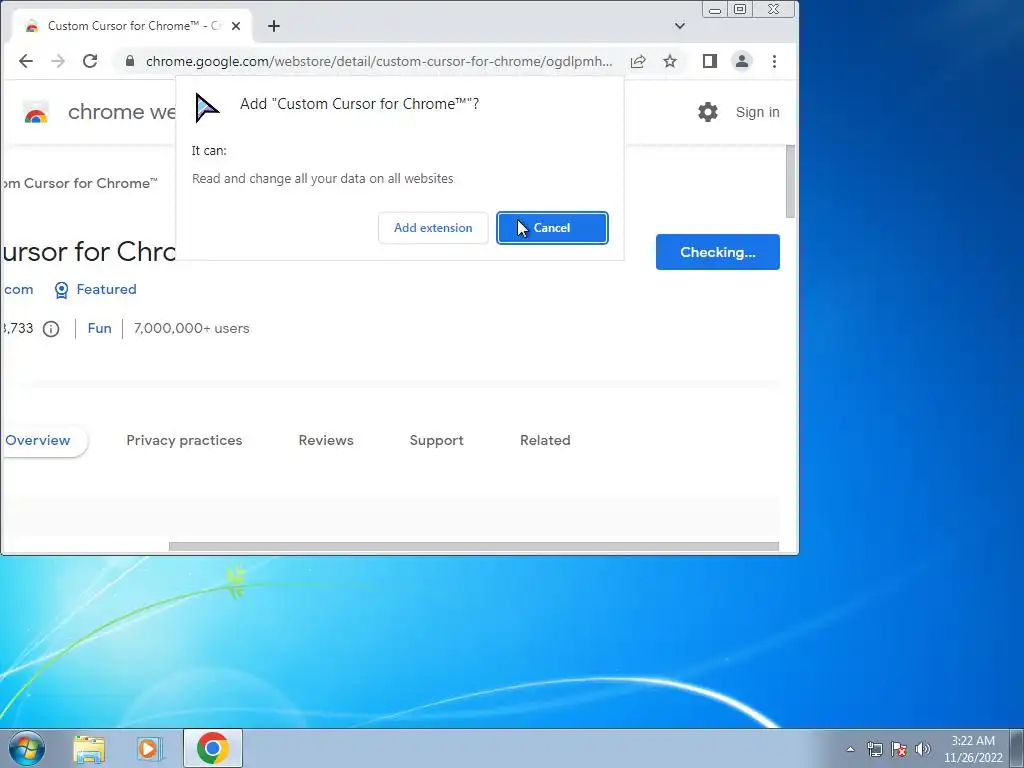Click the Featured badge
This screenshot has height=768, width=1024.
(x=95, y=289)
